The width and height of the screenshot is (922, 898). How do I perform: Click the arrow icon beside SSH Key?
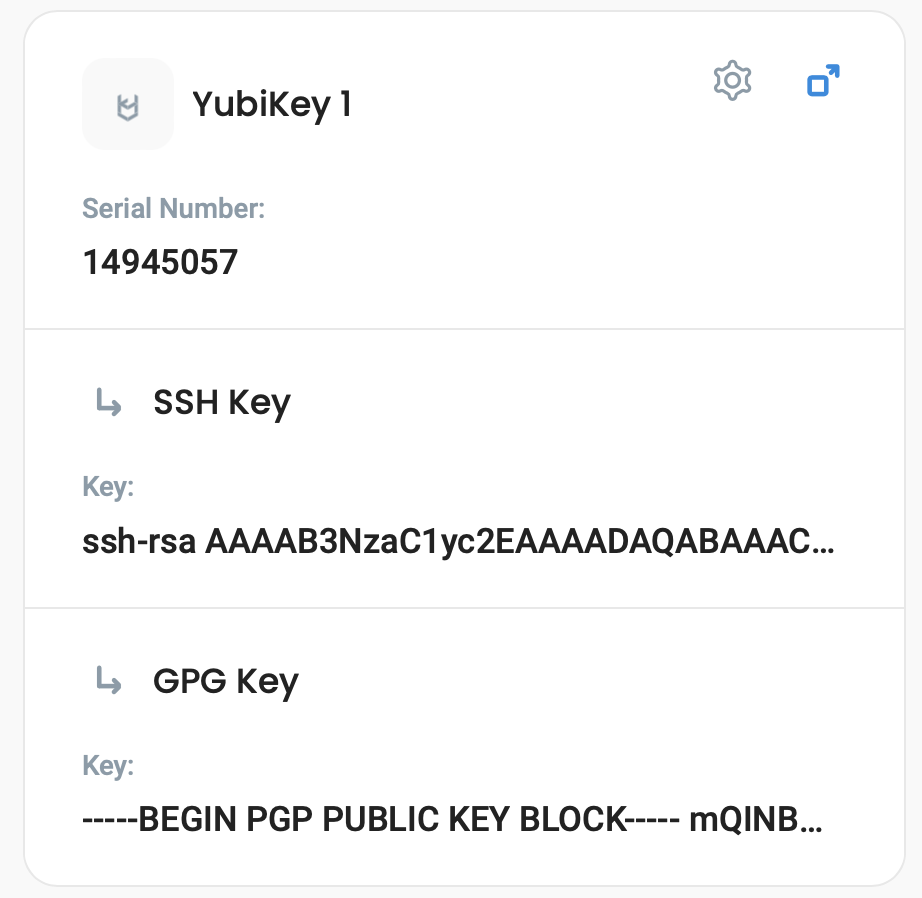click(108, 403)
